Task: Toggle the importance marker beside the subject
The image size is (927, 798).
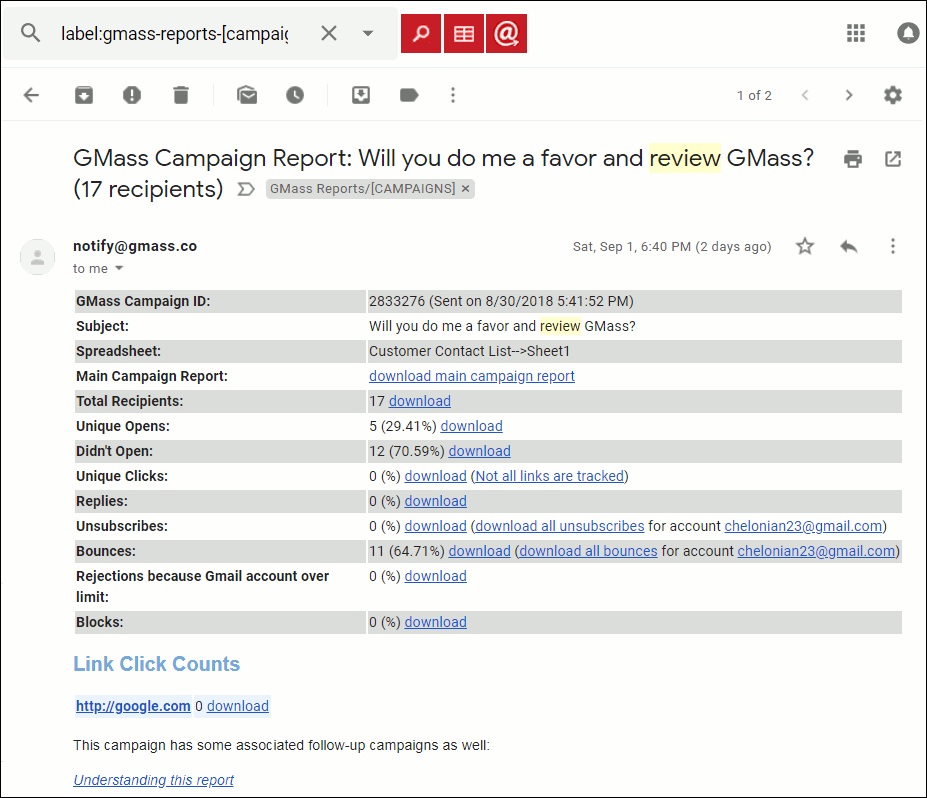Action: (245, 189)
